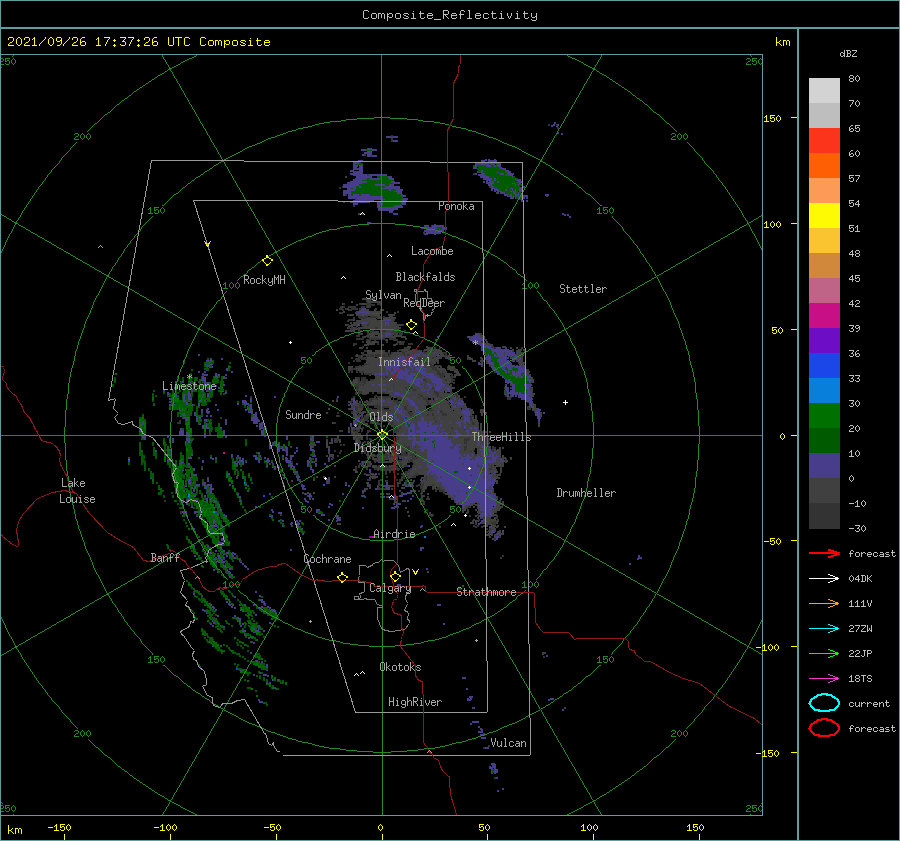Viewport: 900px width, 841px height.
Task: Click the Okotoks label
Action: 400,667
